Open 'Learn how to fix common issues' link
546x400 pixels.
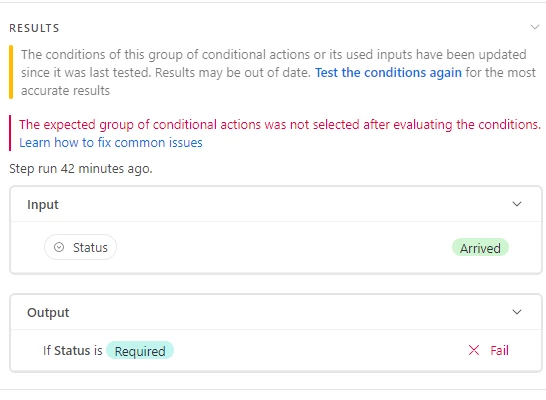click(x=111, y=142)
